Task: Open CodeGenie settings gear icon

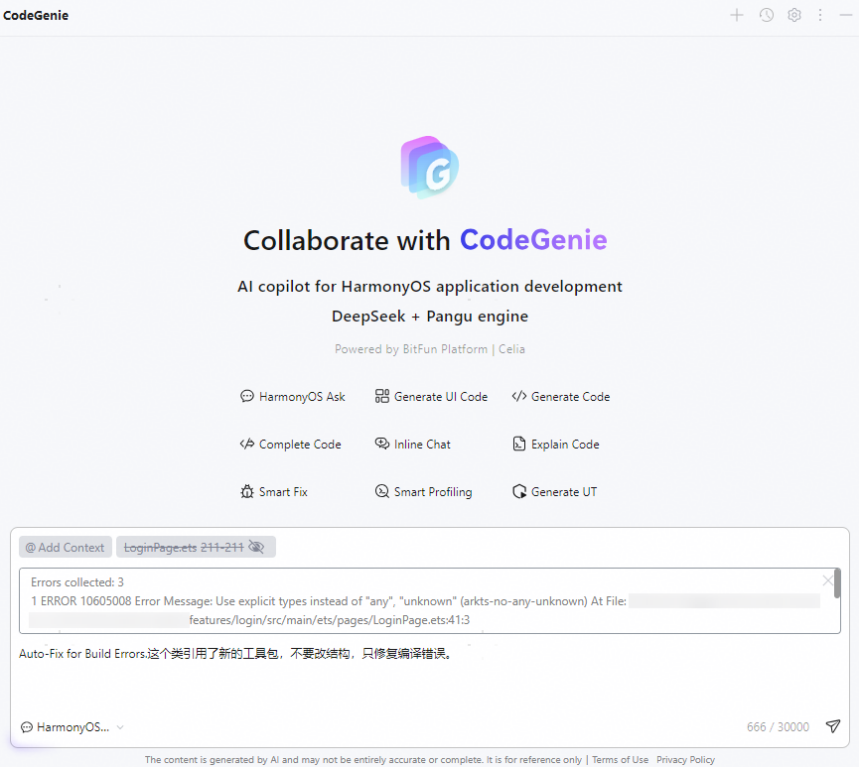Action: (794, 15)
